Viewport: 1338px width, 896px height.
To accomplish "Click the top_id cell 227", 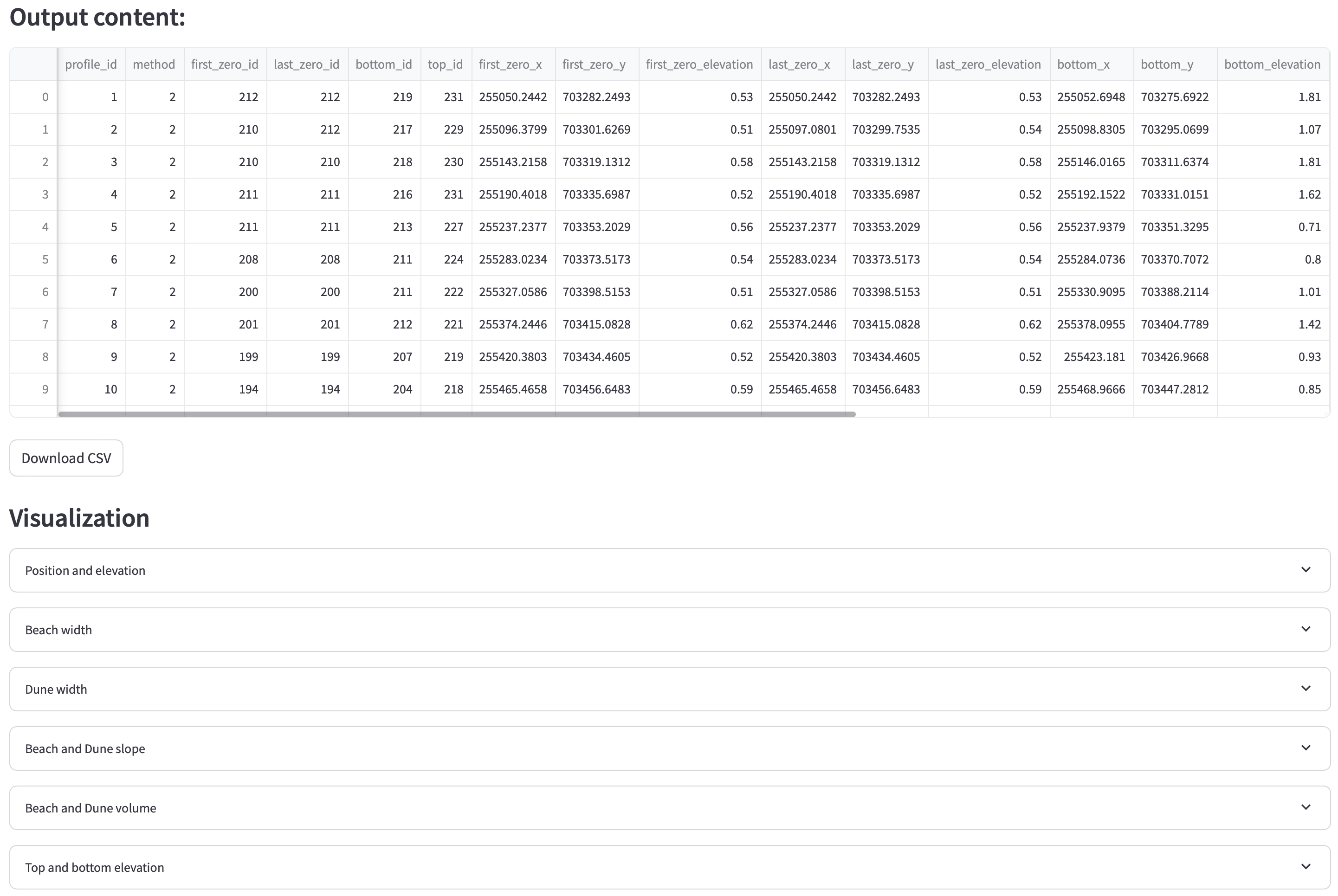I will tap(446, 227).
